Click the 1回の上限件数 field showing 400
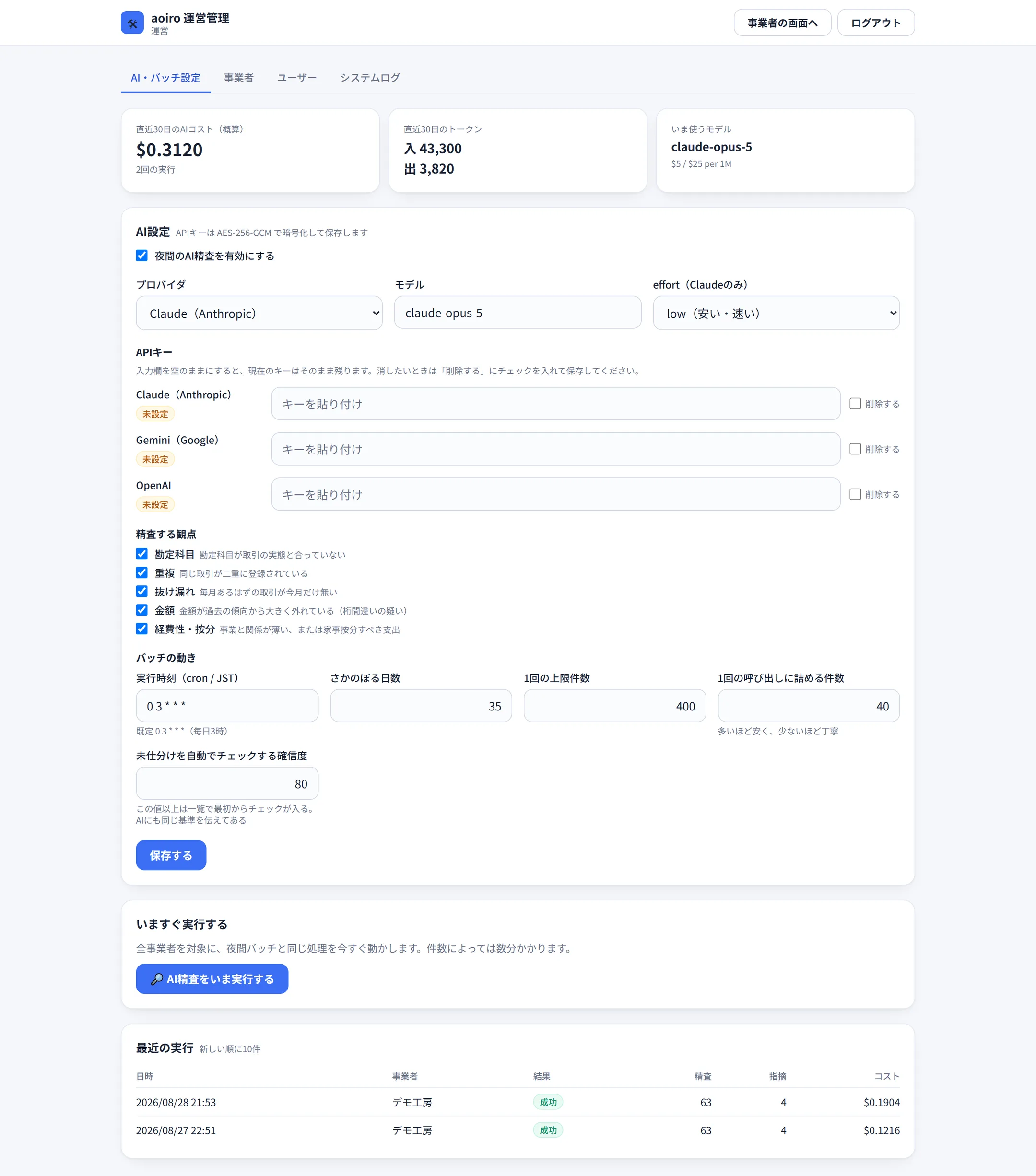The height and width of the screenshot is (1176, 1036). point(615,706)
